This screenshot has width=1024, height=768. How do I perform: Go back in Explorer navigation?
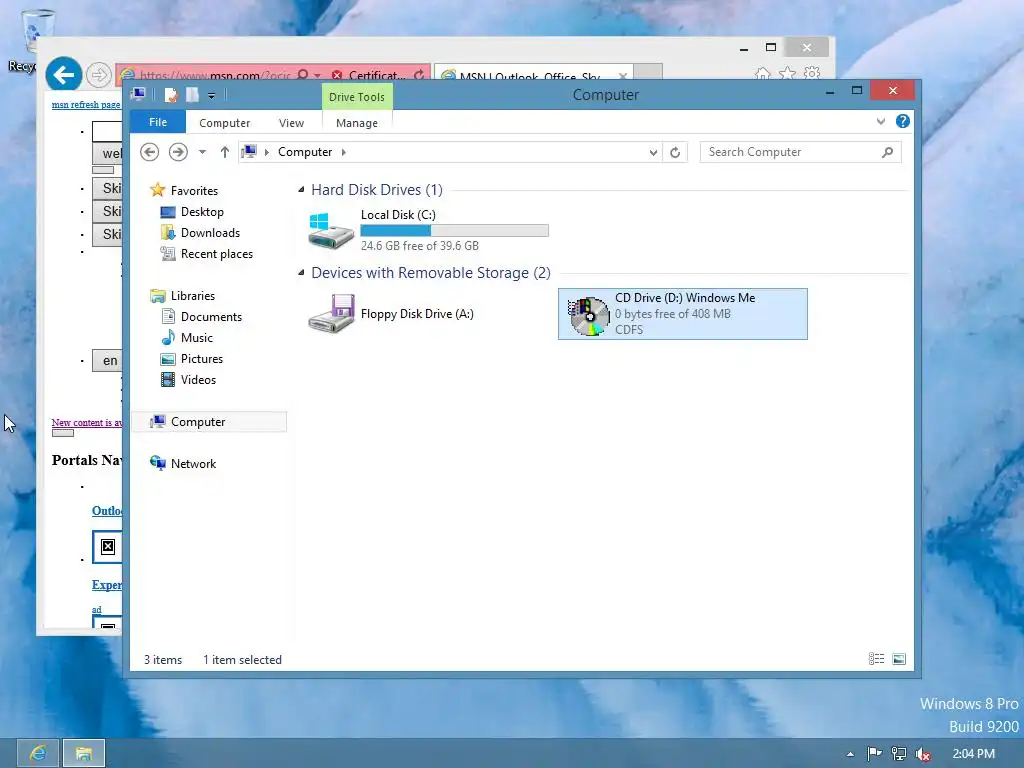150,152
